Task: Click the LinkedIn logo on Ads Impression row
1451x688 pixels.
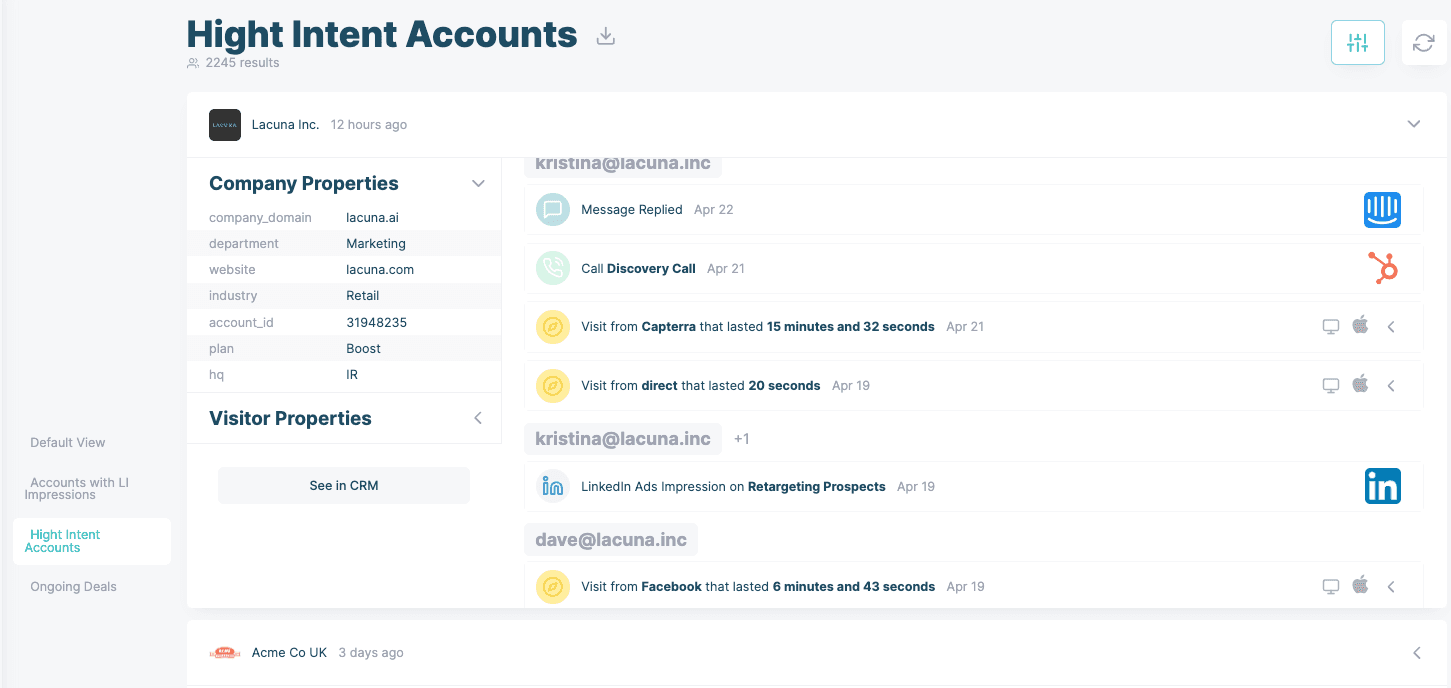Action: coord(1382,486)
